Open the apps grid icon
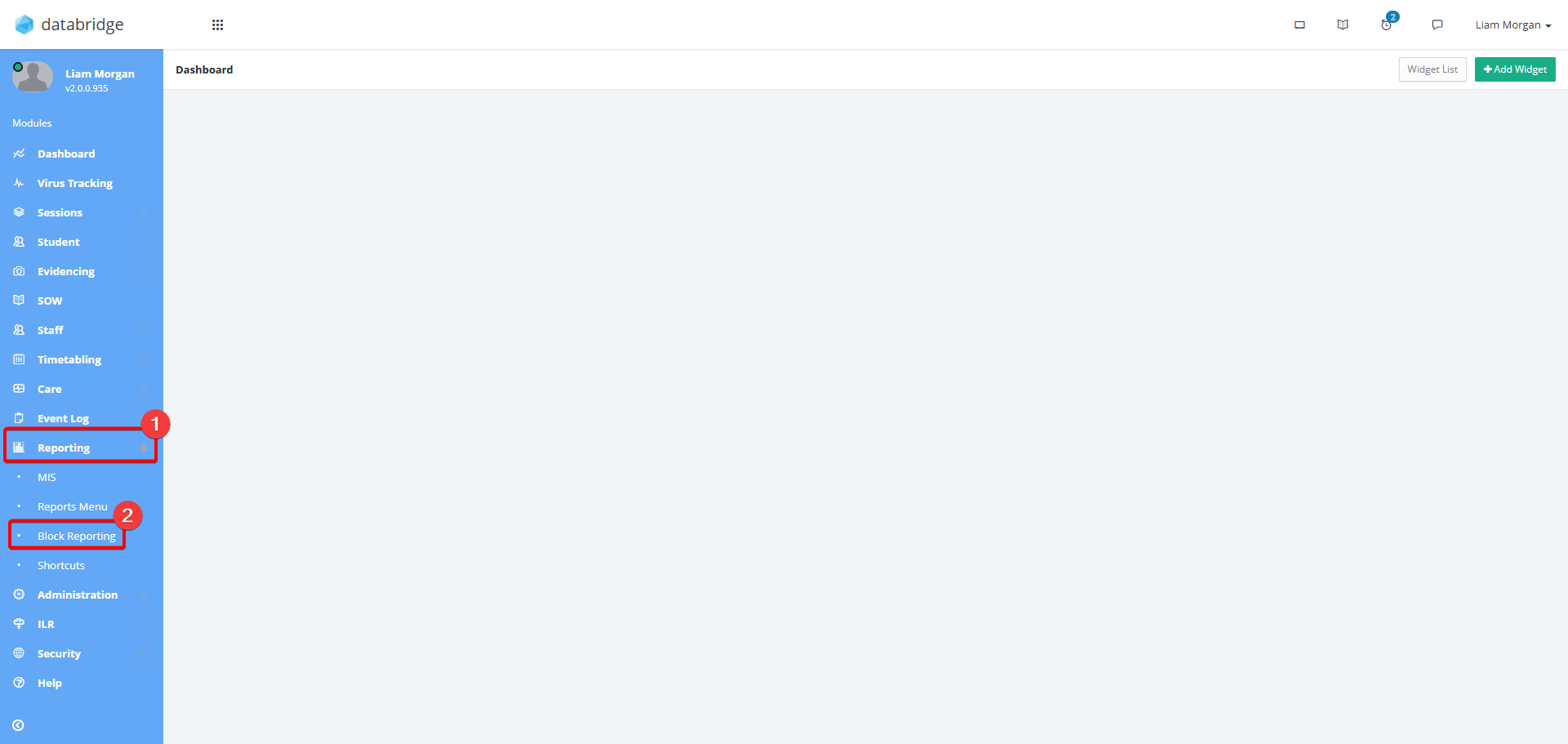Screen dimensions: 1568x744 coord(217,25)
